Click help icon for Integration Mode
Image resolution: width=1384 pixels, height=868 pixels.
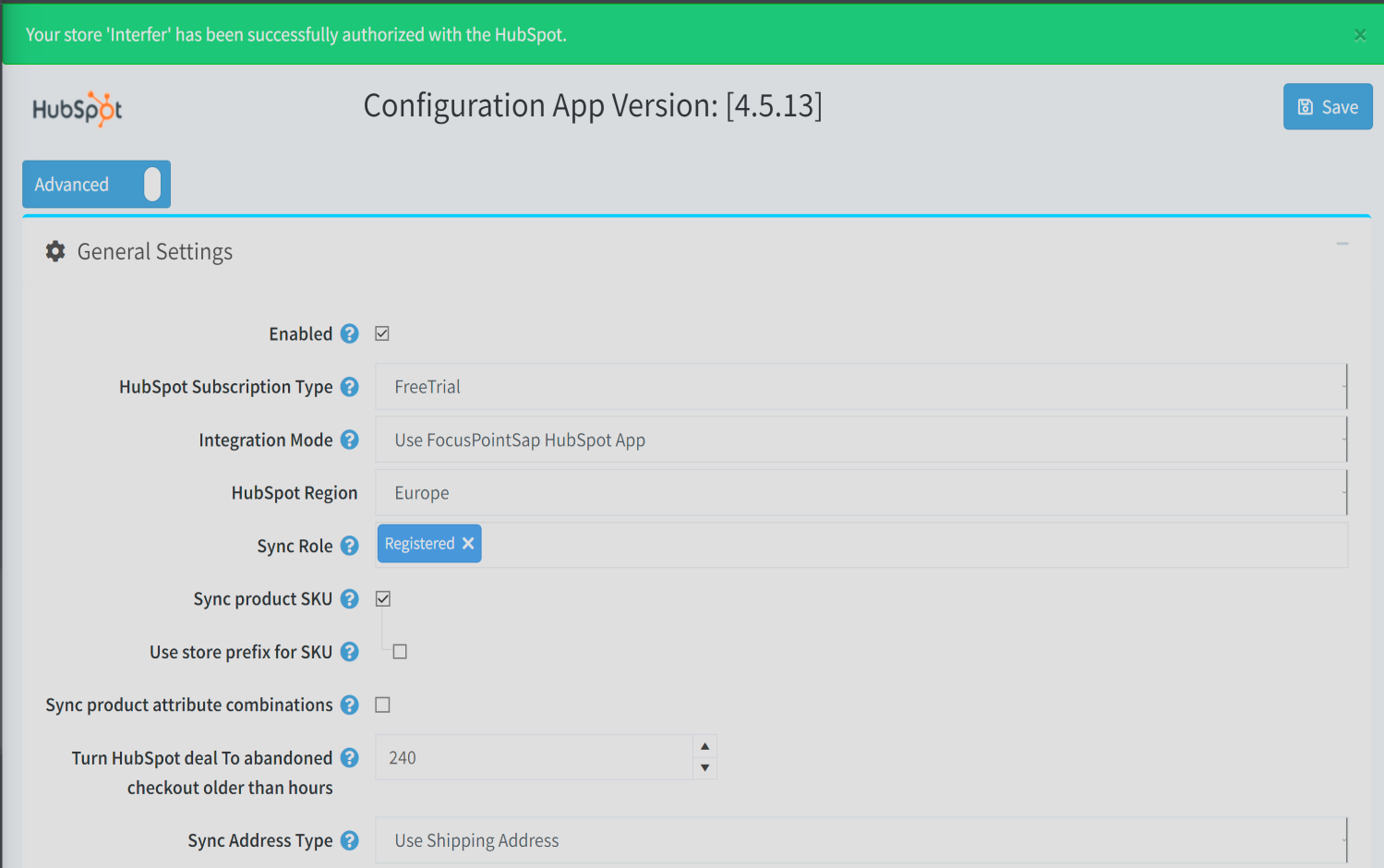349,440
